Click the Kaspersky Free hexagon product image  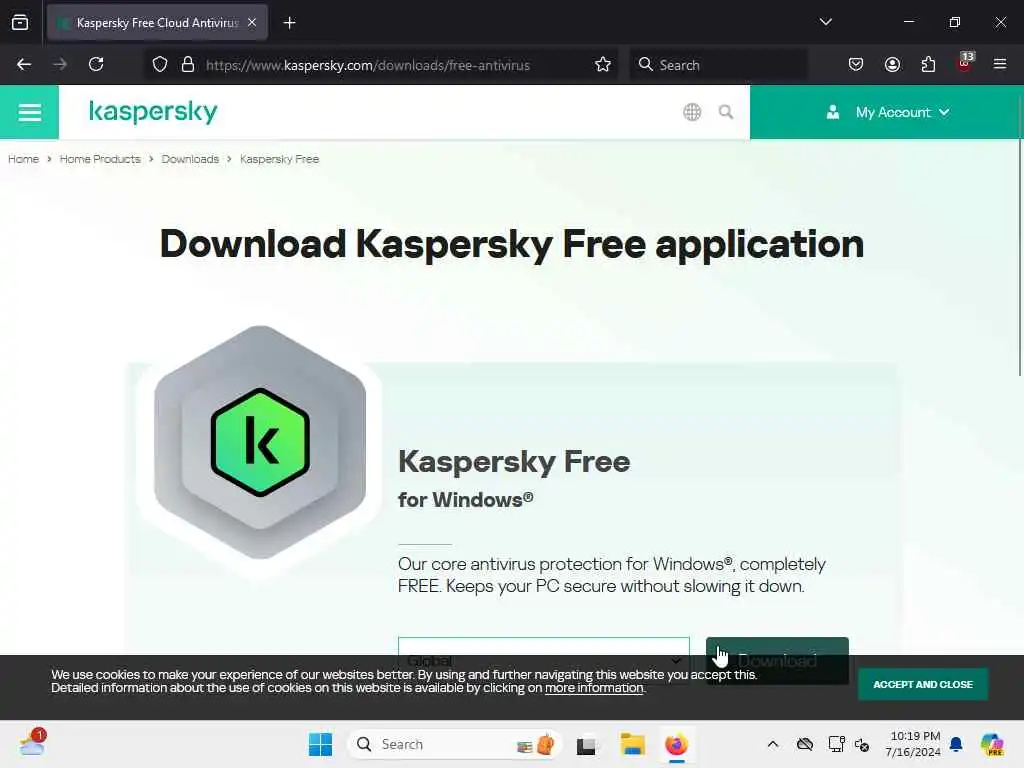click(x=260, y=442)
